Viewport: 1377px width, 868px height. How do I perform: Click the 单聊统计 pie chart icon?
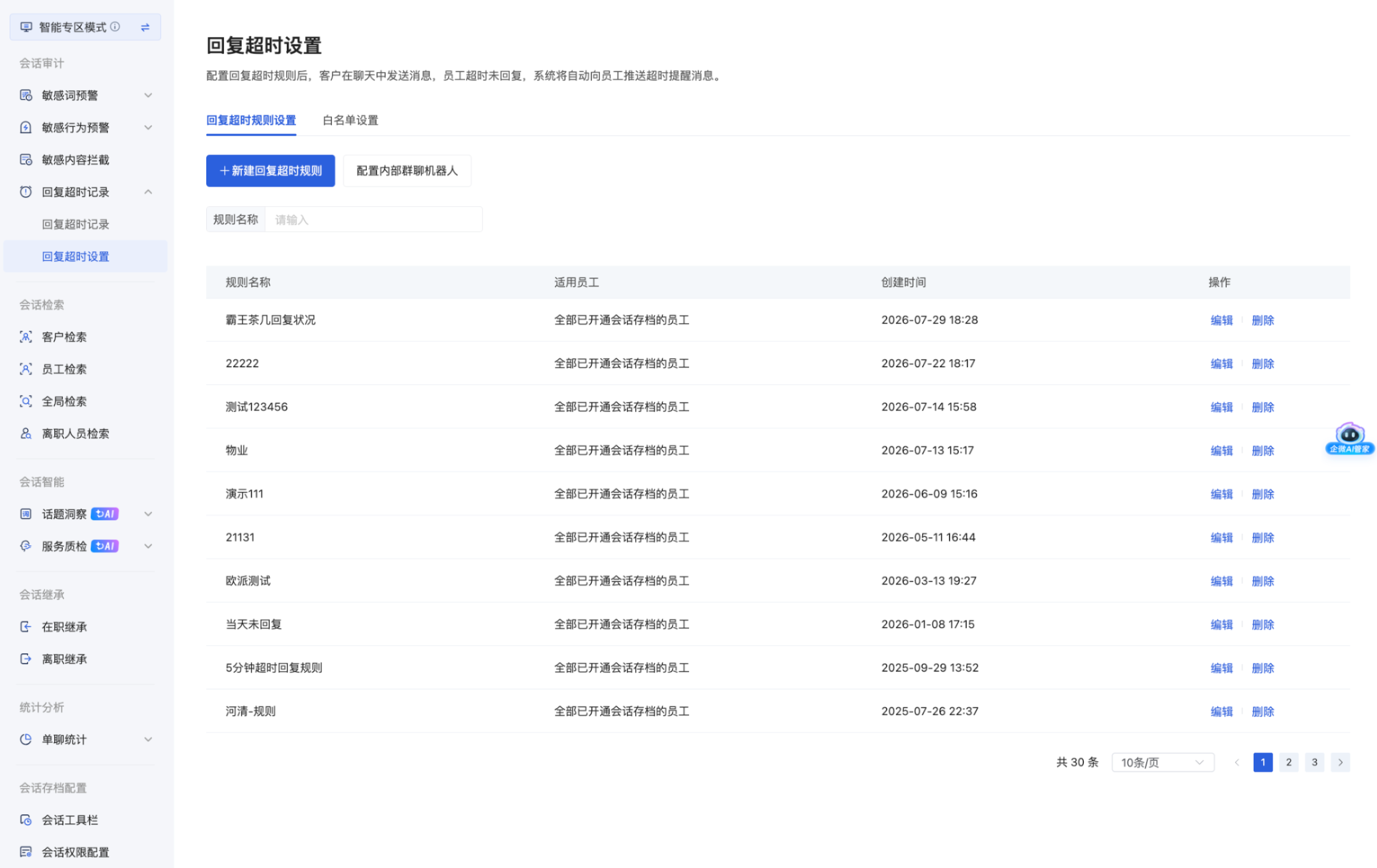tap(26, 739)
